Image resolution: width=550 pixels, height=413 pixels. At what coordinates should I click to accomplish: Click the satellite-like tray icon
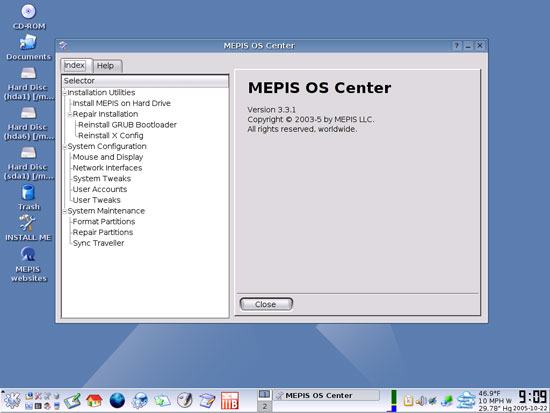433,400
